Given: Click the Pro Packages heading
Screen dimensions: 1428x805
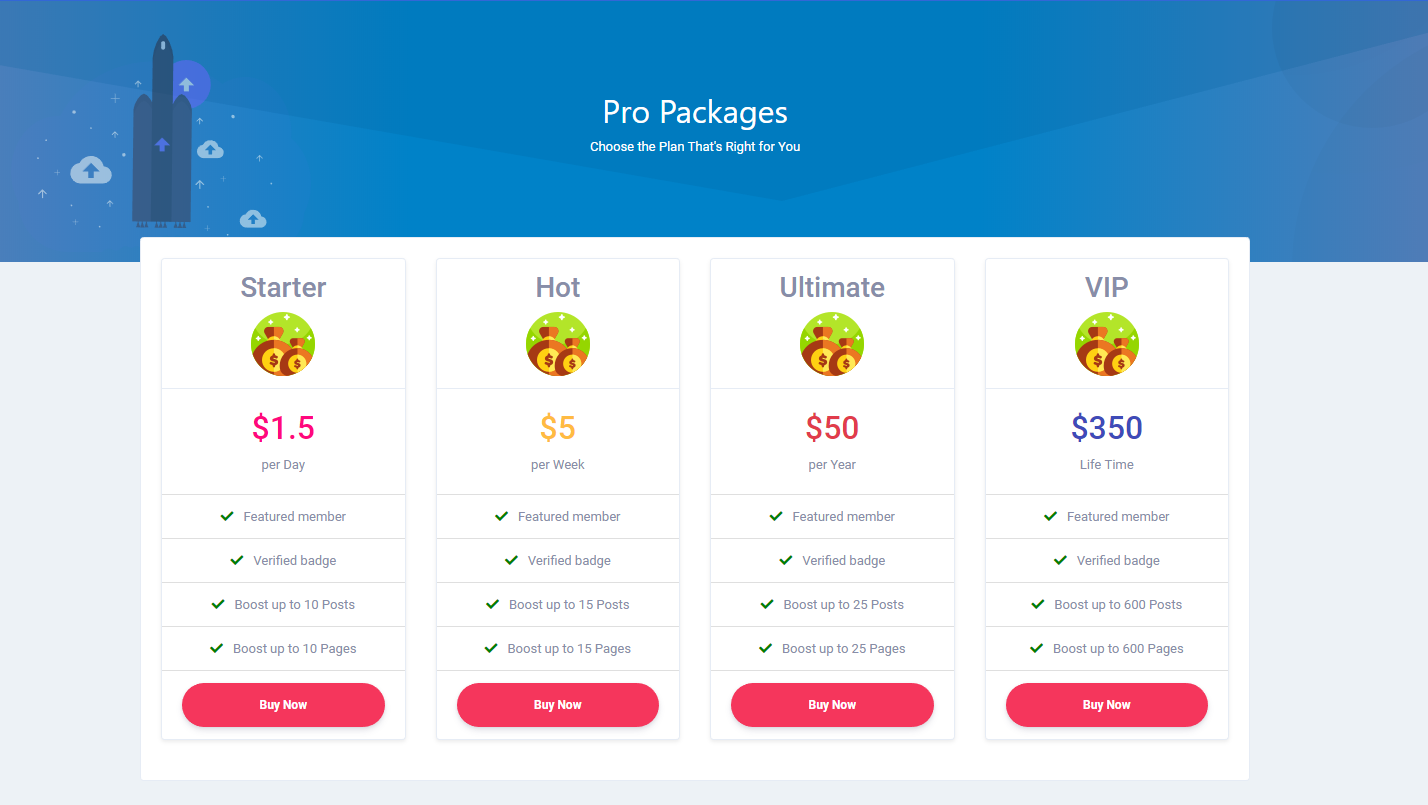Looking at the screenshot, I should click(x=695, y=112).
